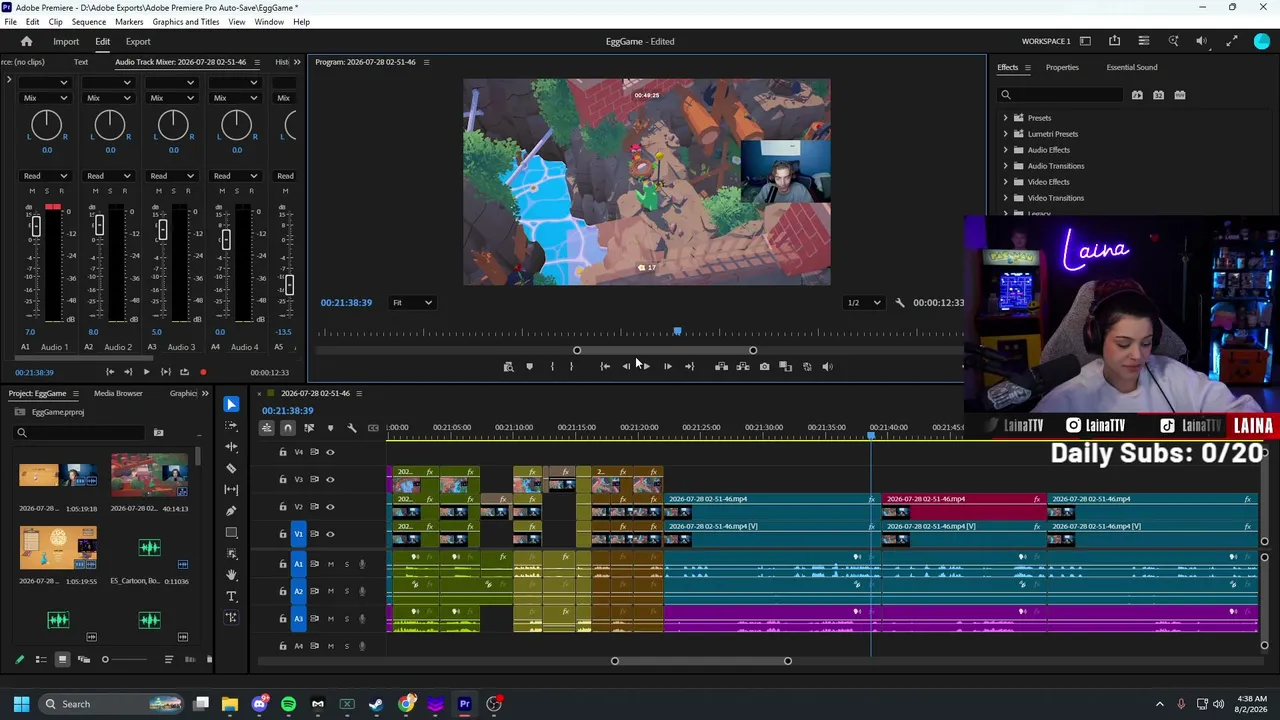Expand Lumetri Presets folder
The image size is (1280, 720).
[1006, 134]
